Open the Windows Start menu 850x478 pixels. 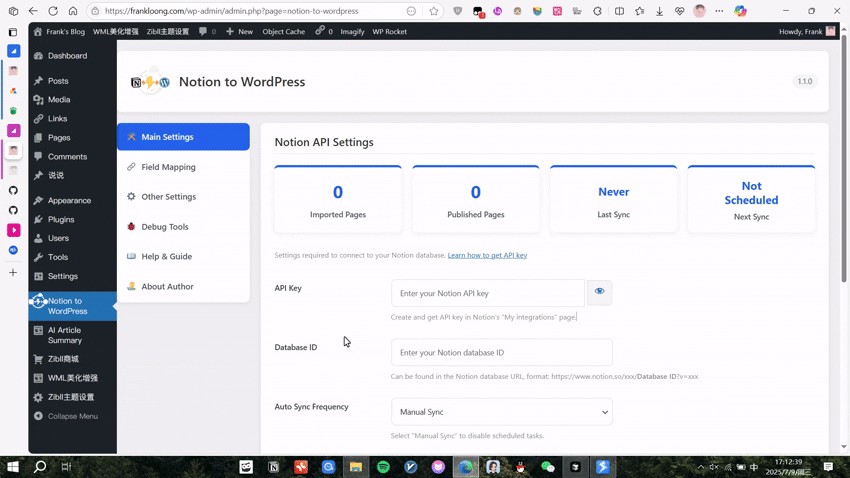[x=13, y=467]
